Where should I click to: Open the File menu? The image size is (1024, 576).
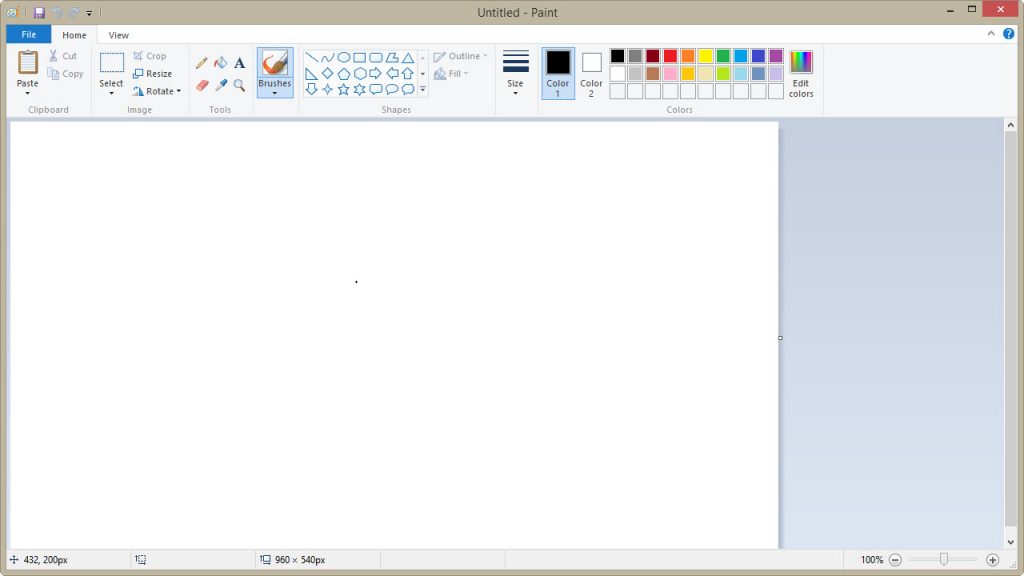click(x=28, y=35)
